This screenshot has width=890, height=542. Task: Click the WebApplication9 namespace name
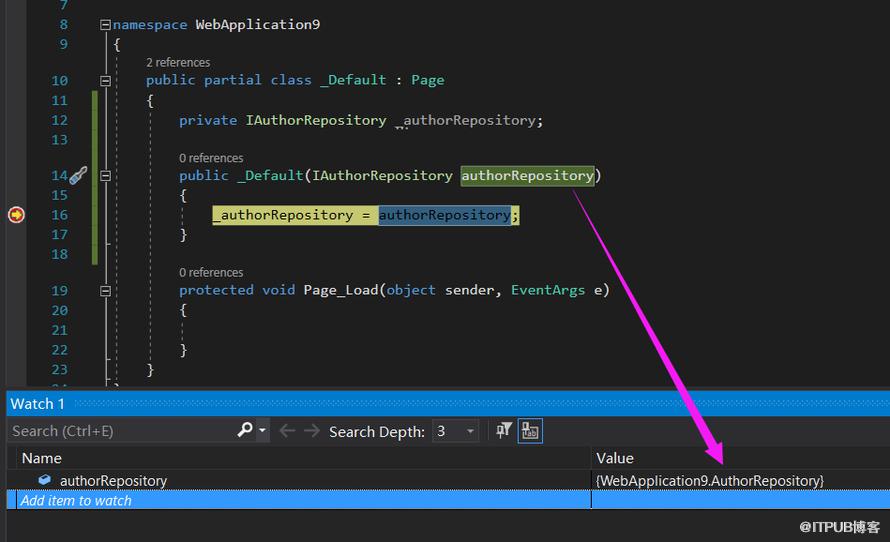point(258,24)
